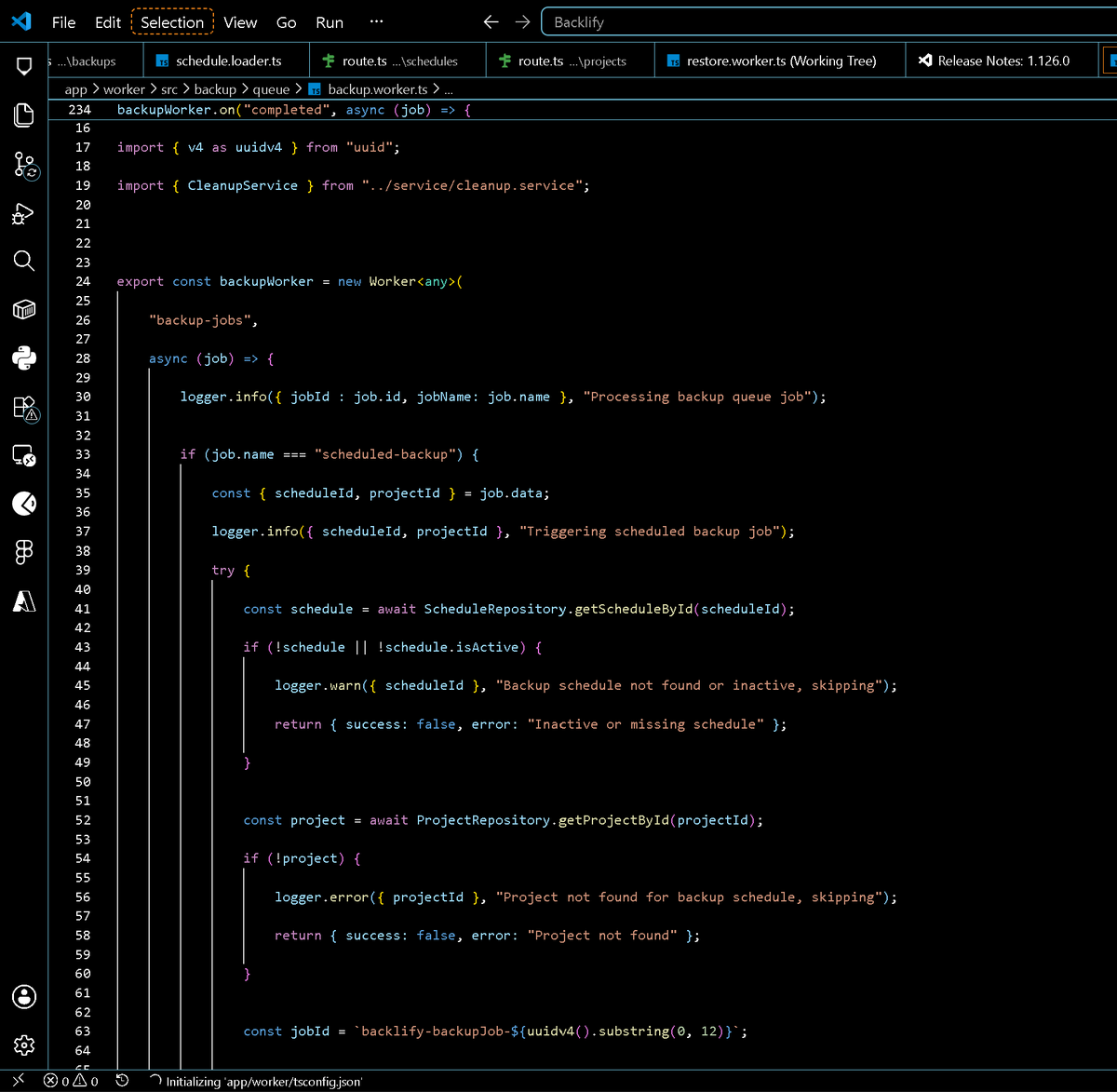Open the Manage gear icon
Screen dimensions: 1117x1092
pos(24,1045)
